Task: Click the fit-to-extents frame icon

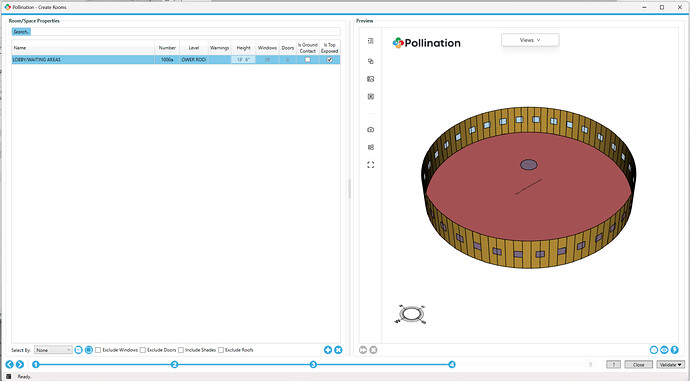Action: coord(371,165)
